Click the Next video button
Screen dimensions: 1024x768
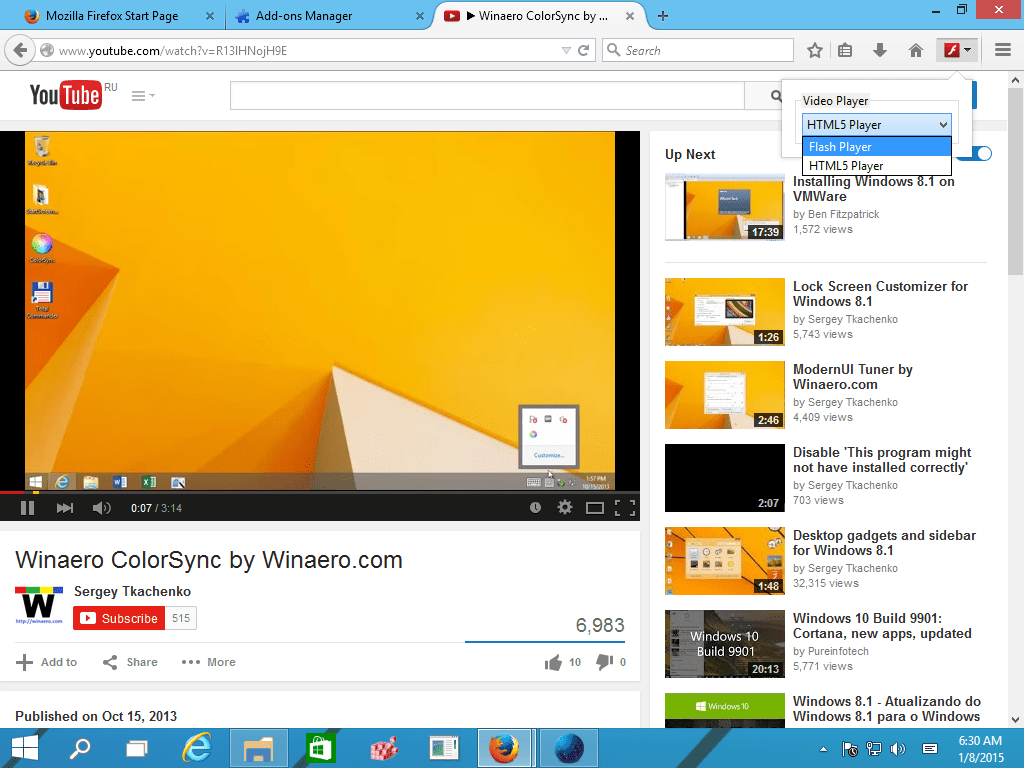[64, 507]
